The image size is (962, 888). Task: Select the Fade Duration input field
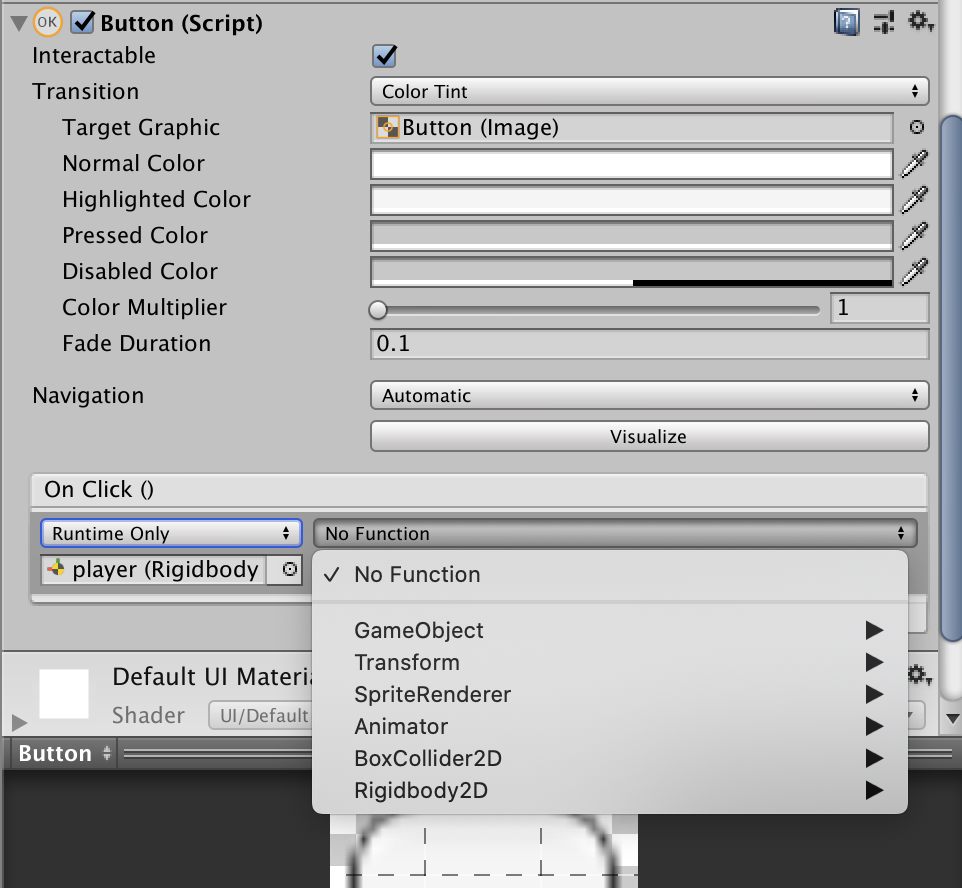point(649,343)
